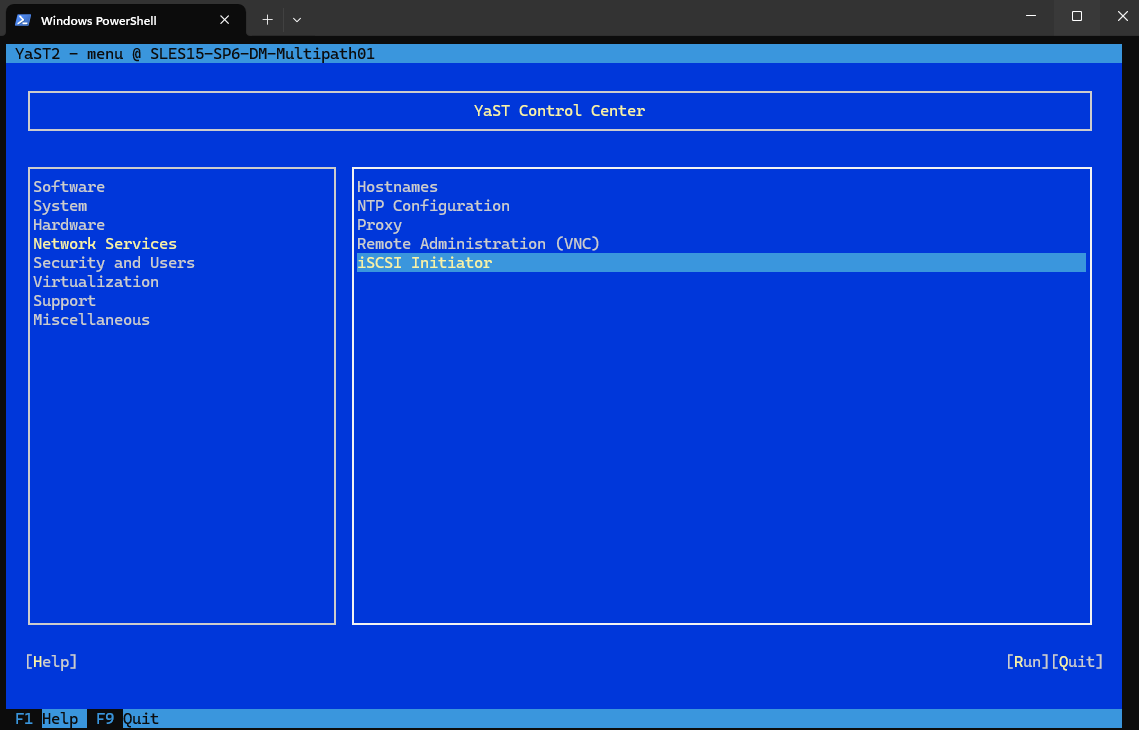This screenshot has width=1139, height=730.
Task: Open the Hardware category
Action: [69, 224]
